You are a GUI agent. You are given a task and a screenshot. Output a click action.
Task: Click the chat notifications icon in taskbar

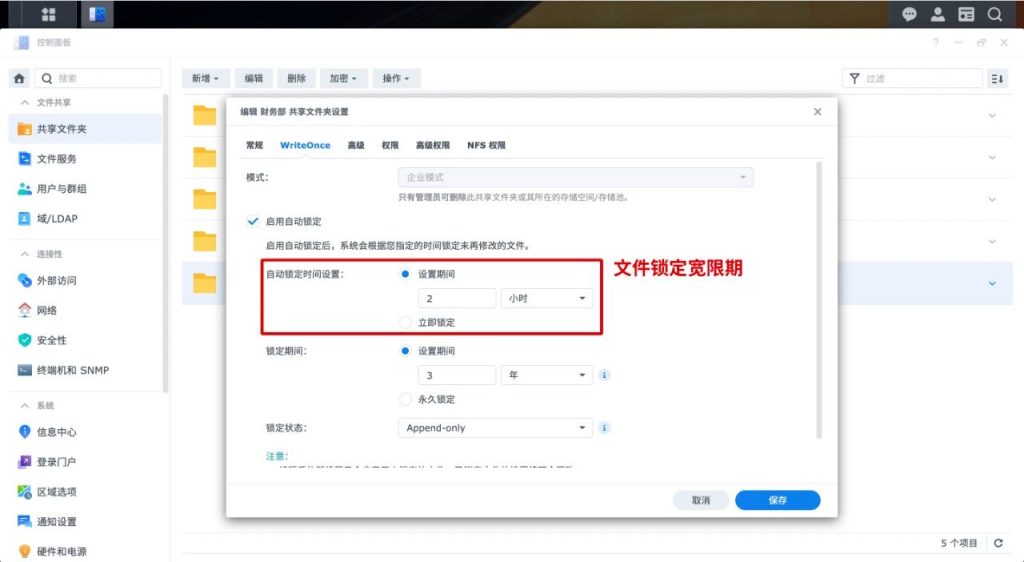click(x=909, y=14)
